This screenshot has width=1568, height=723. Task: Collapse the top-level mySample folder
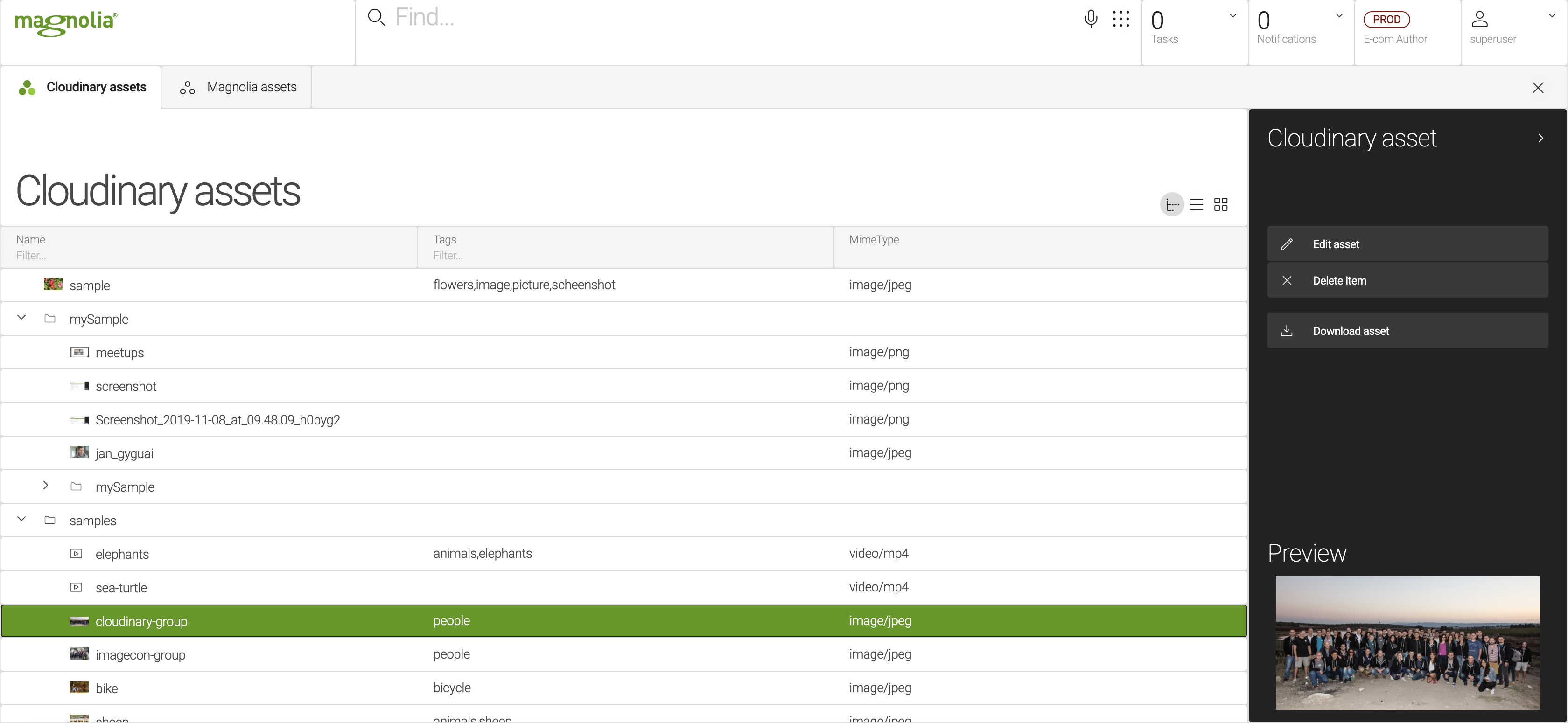click(21, 318)
